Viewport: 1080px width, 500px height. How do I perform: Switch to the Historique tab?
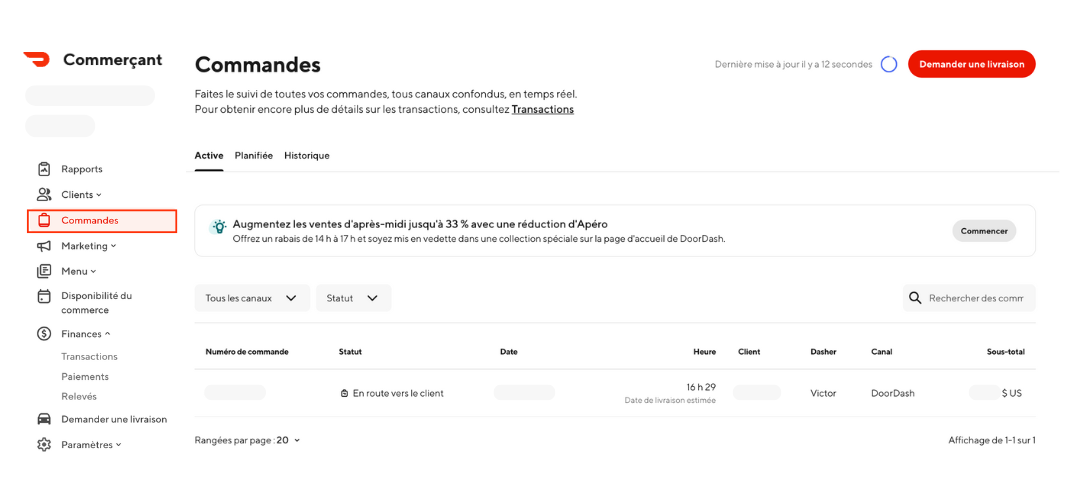(307, 156)
